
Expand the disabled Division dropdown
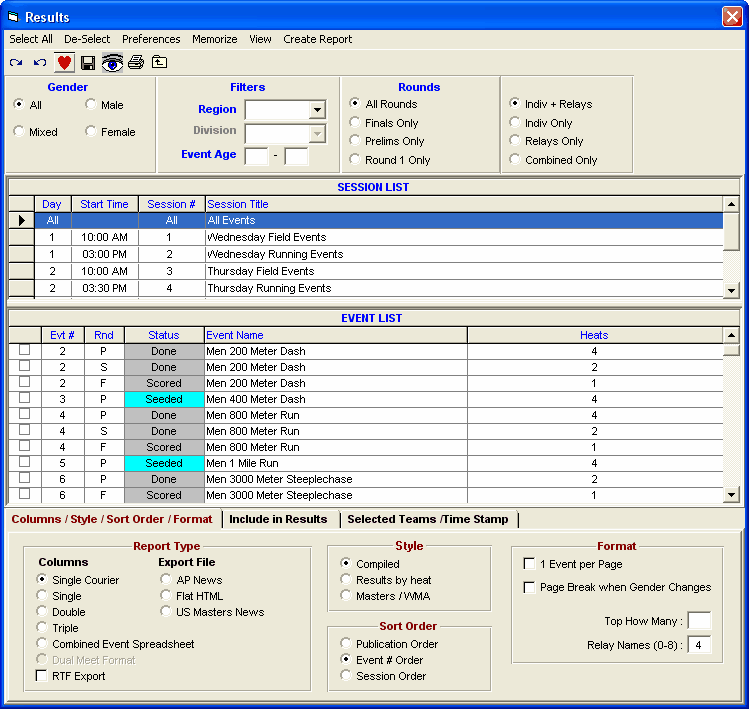317,134
